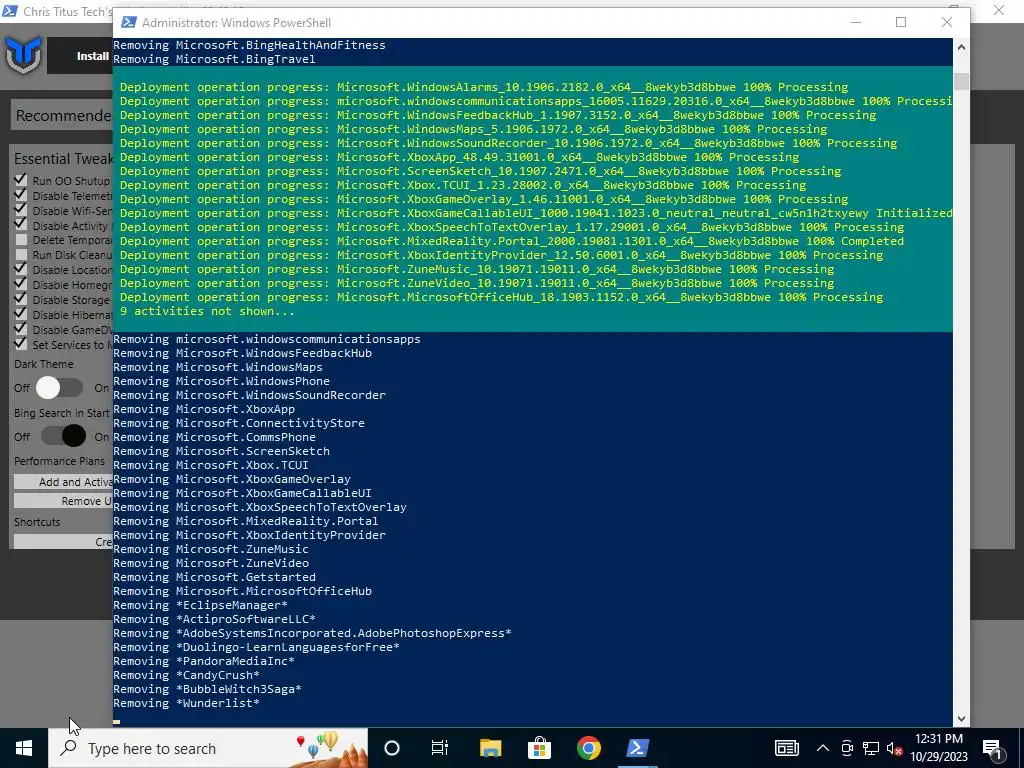Close the Chris Titus Tech utility window
Image resolution: width=1024 pixels, height=768 pixels.
[x=999, y=10]
